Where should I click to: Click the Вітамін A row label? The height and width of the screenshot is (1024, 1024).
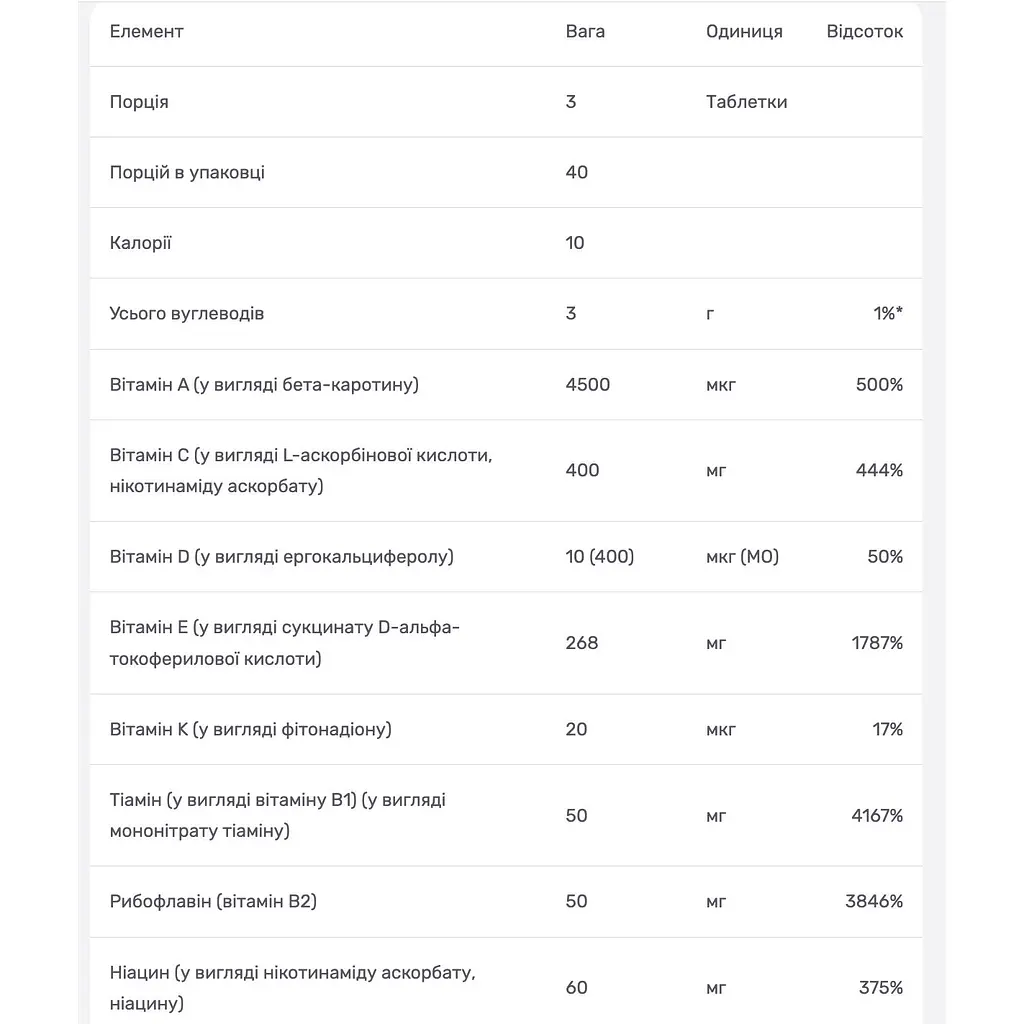tap(264, 385)
